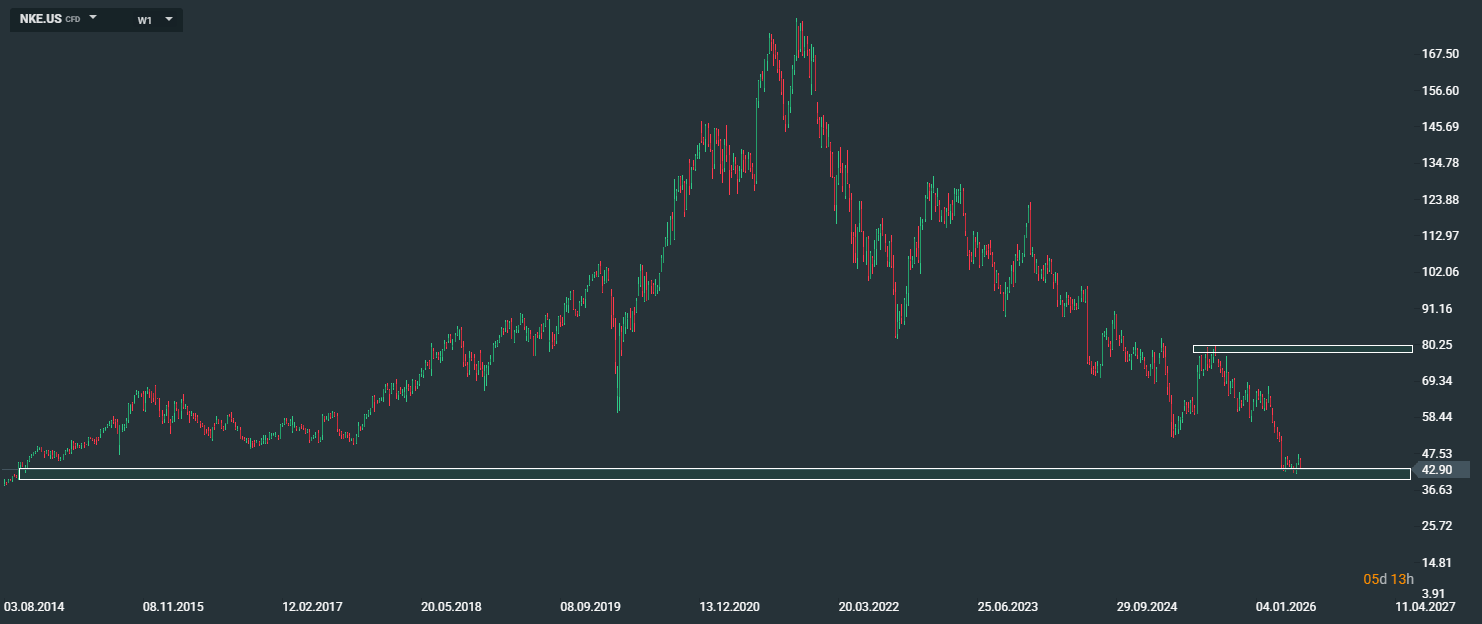Click the NKE.US instrument name
The image size is (1482, 624).
(x=41, y=19)
